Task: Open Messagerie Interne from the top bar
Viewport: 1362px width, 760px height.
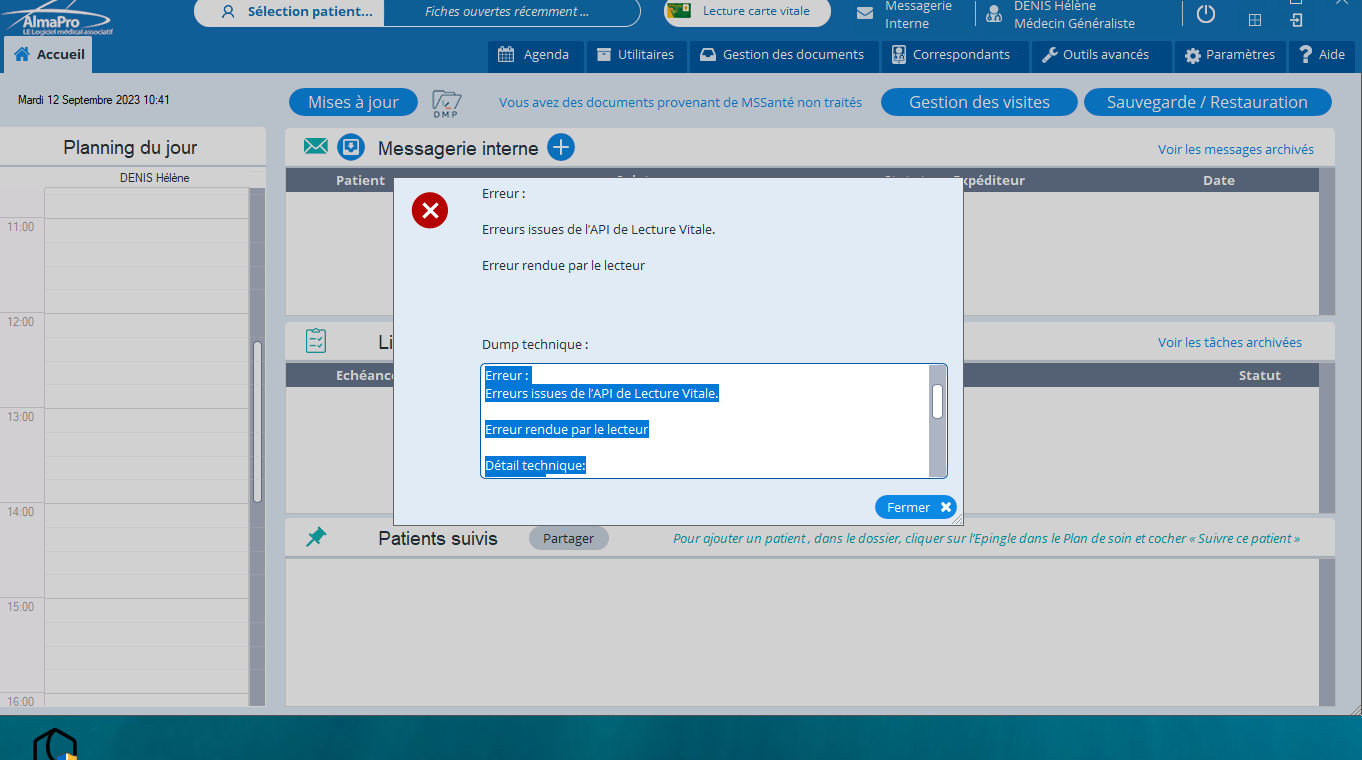Action: click(x=905, y=14)
